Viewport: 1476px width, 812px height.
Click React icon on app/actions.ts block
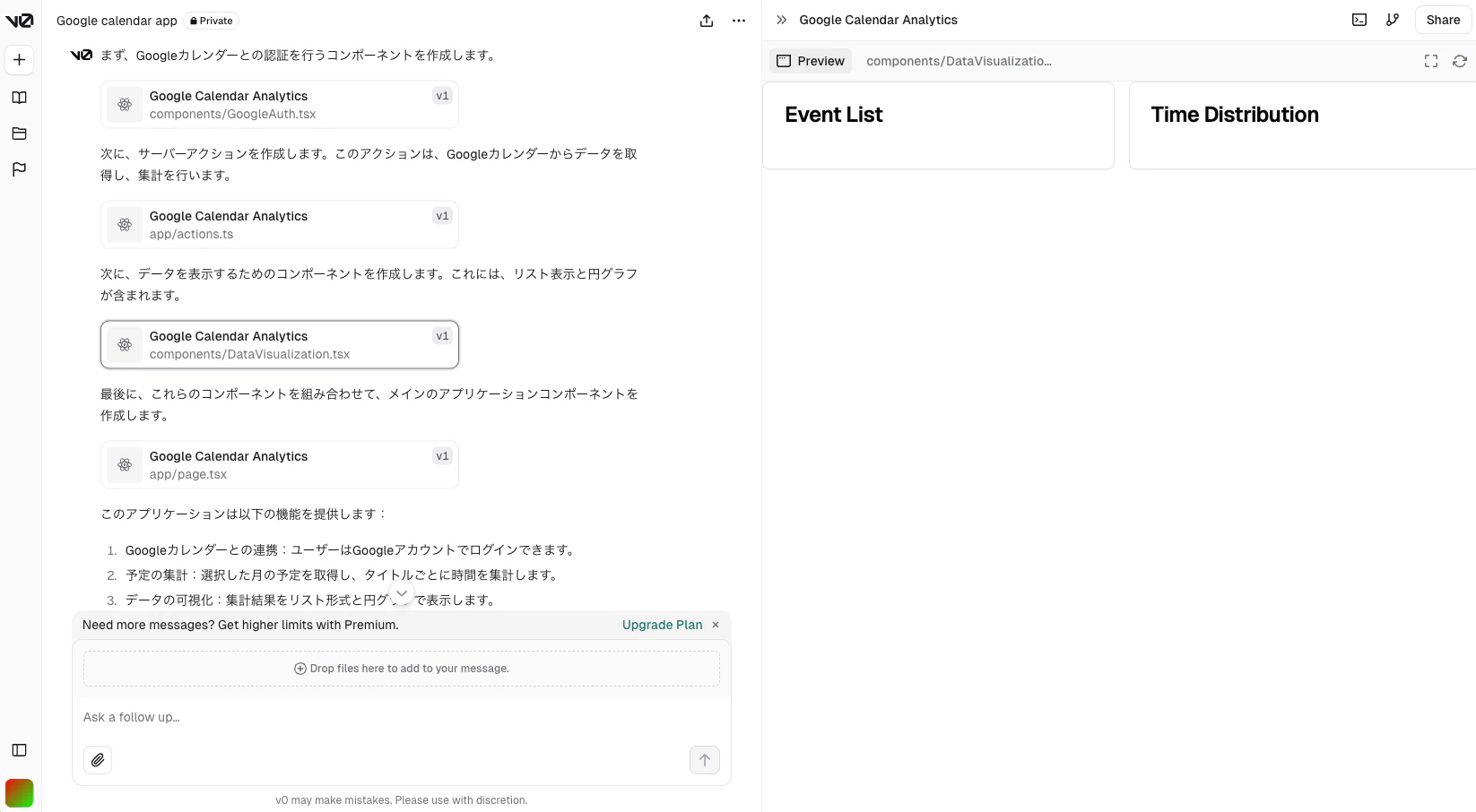(x=125, y=225)
